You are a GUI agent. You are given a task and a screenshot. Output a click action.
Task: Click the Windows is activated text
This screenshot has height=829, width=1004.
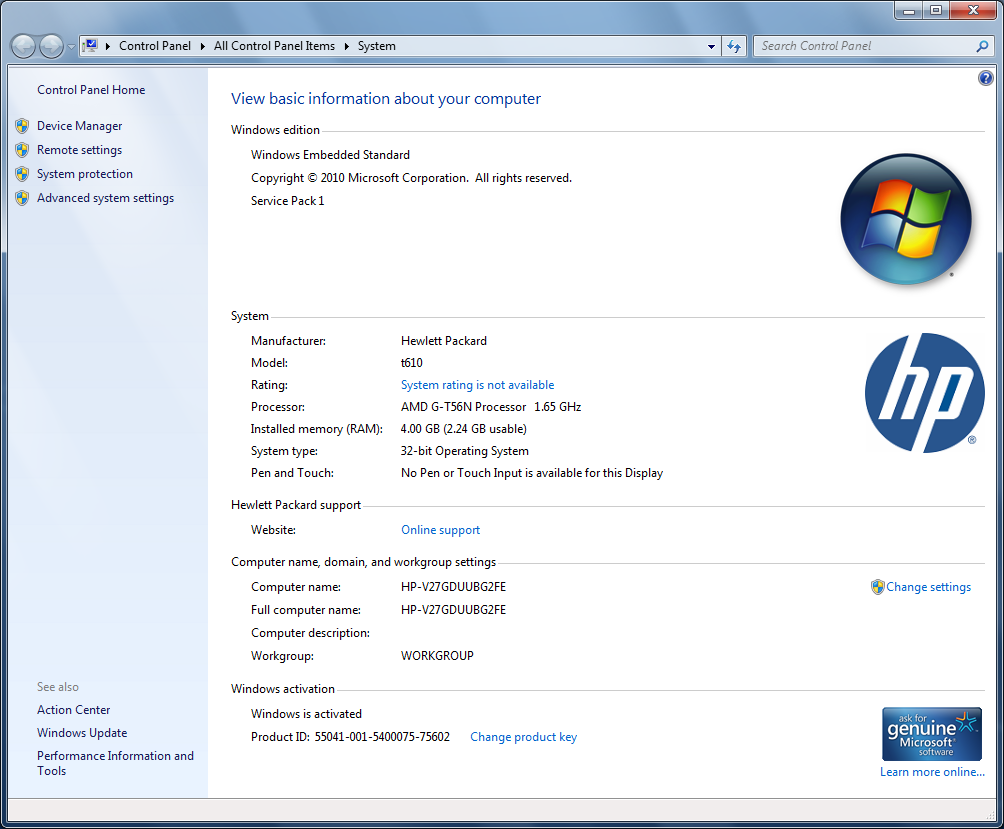pyautogui.click(x=306, y=714)
